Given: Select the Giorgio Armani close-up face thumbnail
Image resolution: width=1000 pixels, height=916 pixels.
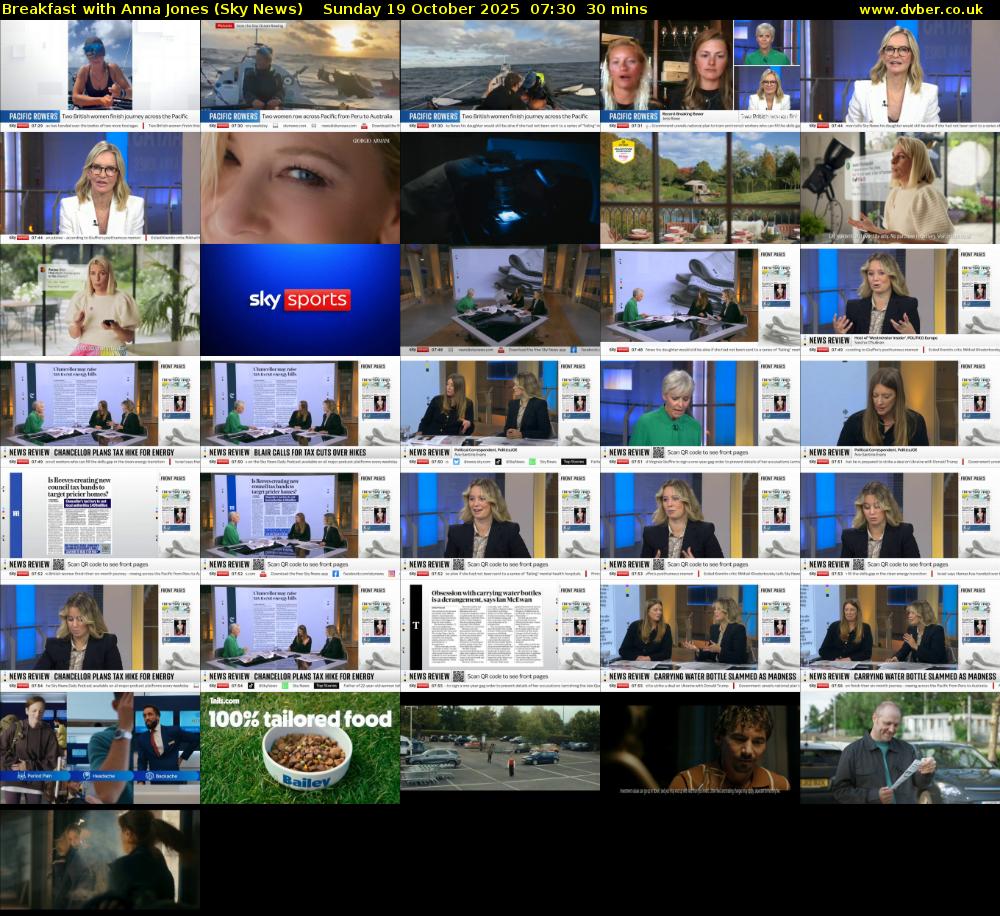Looking at the screenshot, I should pos(299,188).
